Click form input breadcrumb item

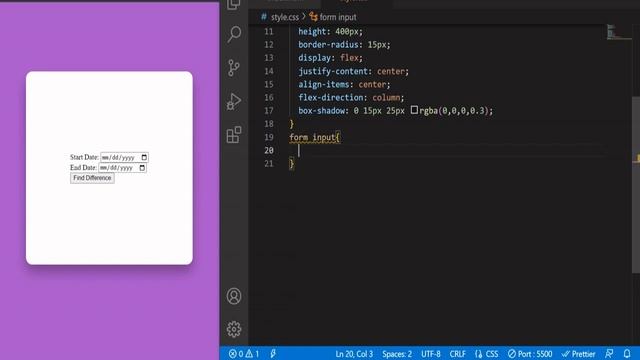point(338,17)
